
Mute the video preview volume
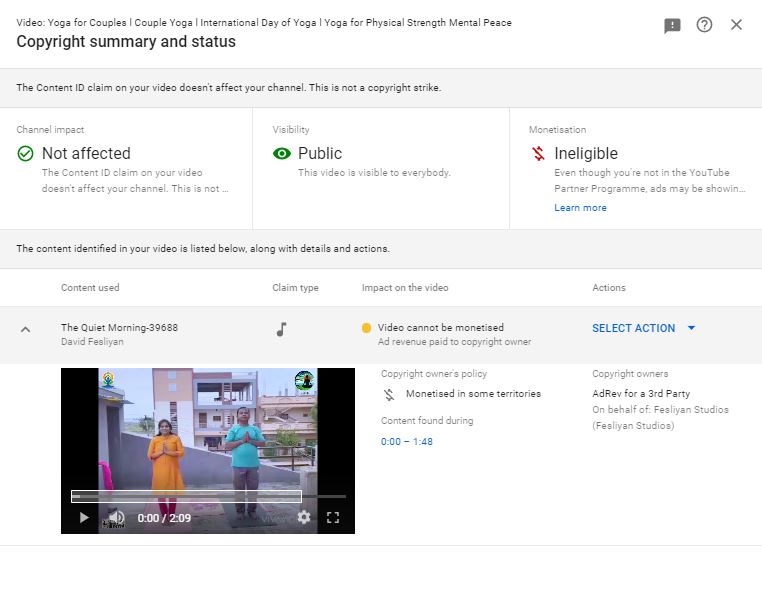(x=116, y=518)
